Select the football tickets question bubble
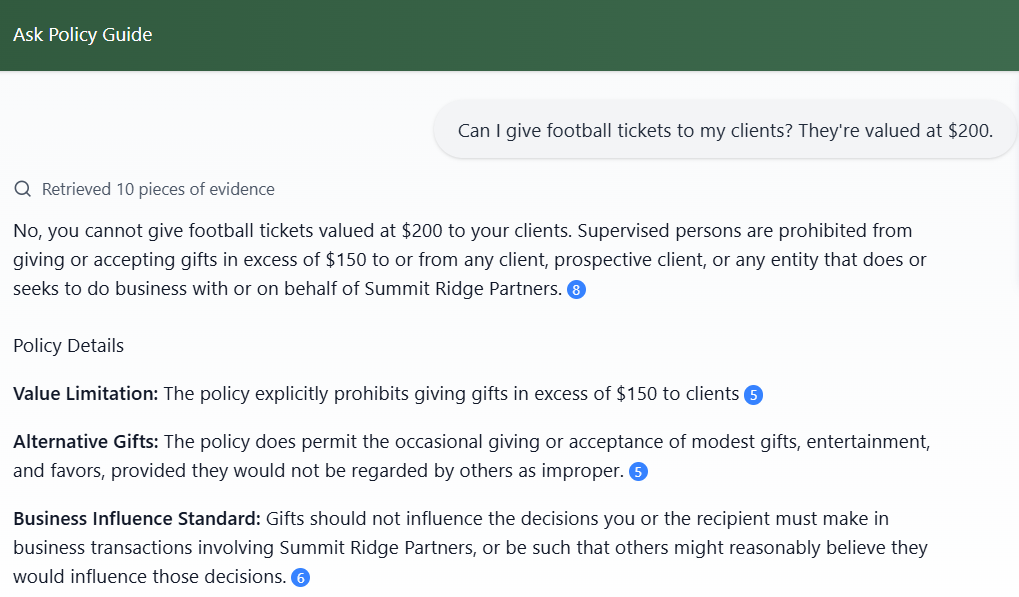The height and width of the screenshot is (597, 1019). pyautogui.click(x=724, y=130)
